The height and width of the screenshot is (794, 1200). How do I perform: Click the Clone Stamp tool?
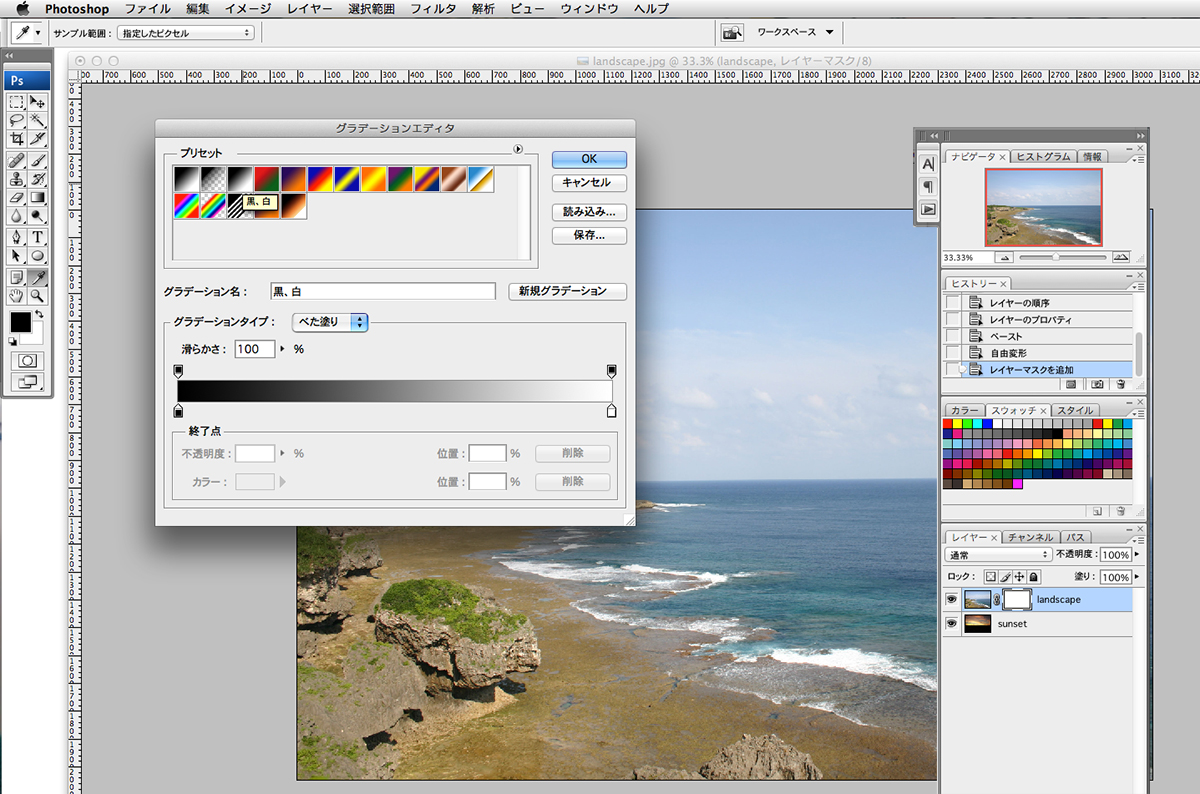pos(17,179)
